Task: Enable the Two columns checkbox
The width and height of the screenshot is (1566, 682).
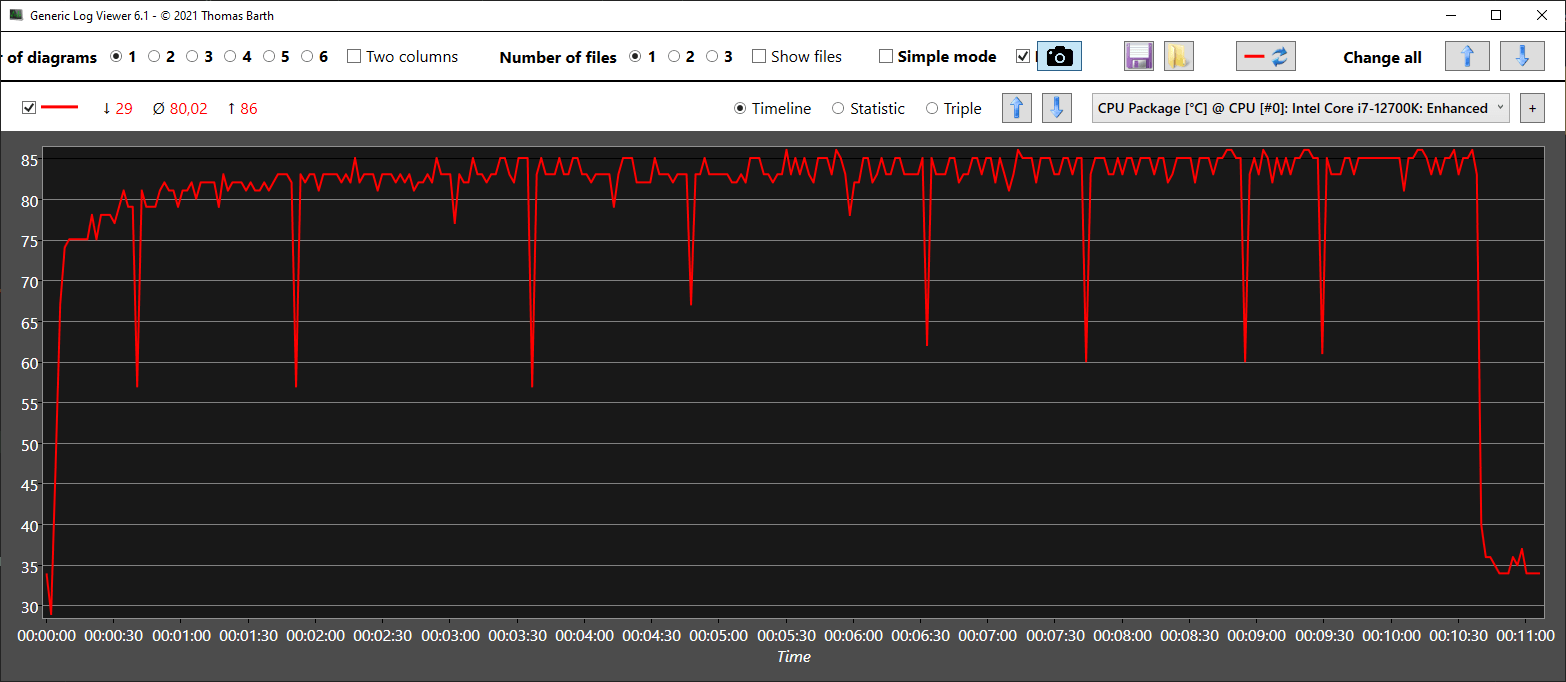Action: [x=354, y=57]
